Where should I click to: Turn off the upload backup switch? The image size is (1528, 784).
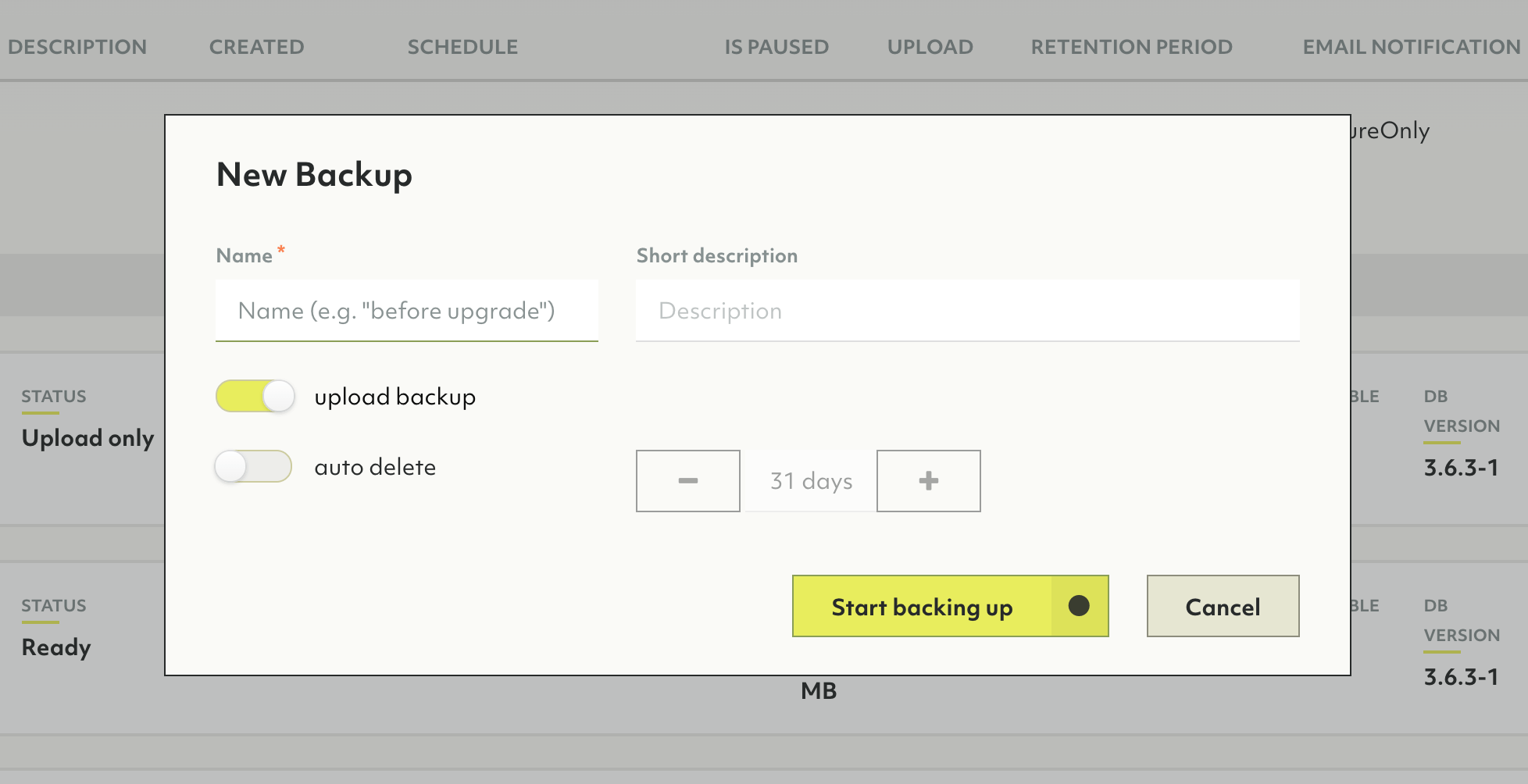point(255,397)
